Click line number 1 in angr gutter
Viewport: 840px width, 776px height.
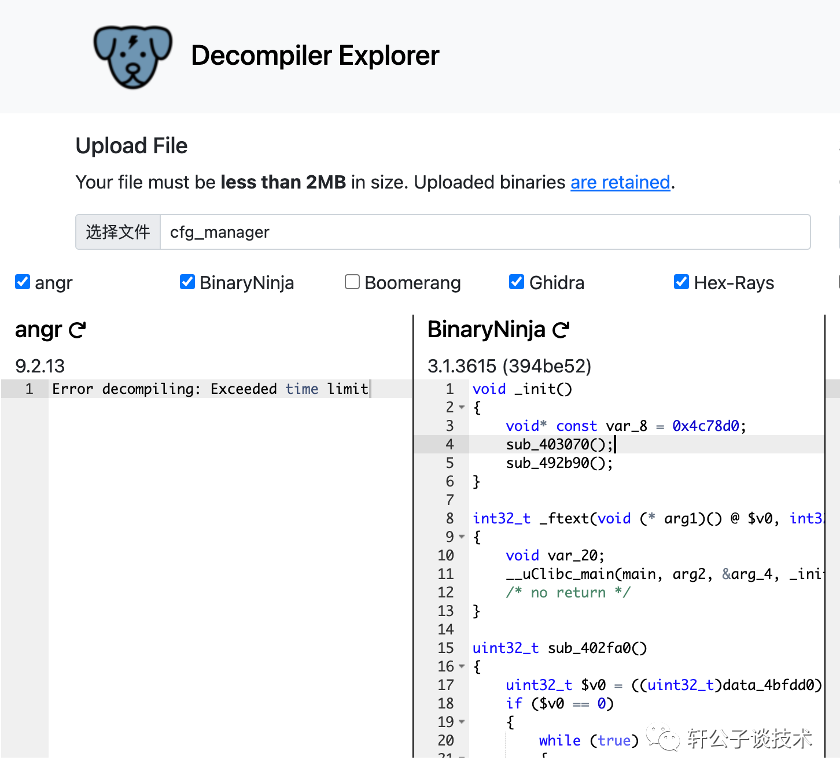(x=29, y=389)
